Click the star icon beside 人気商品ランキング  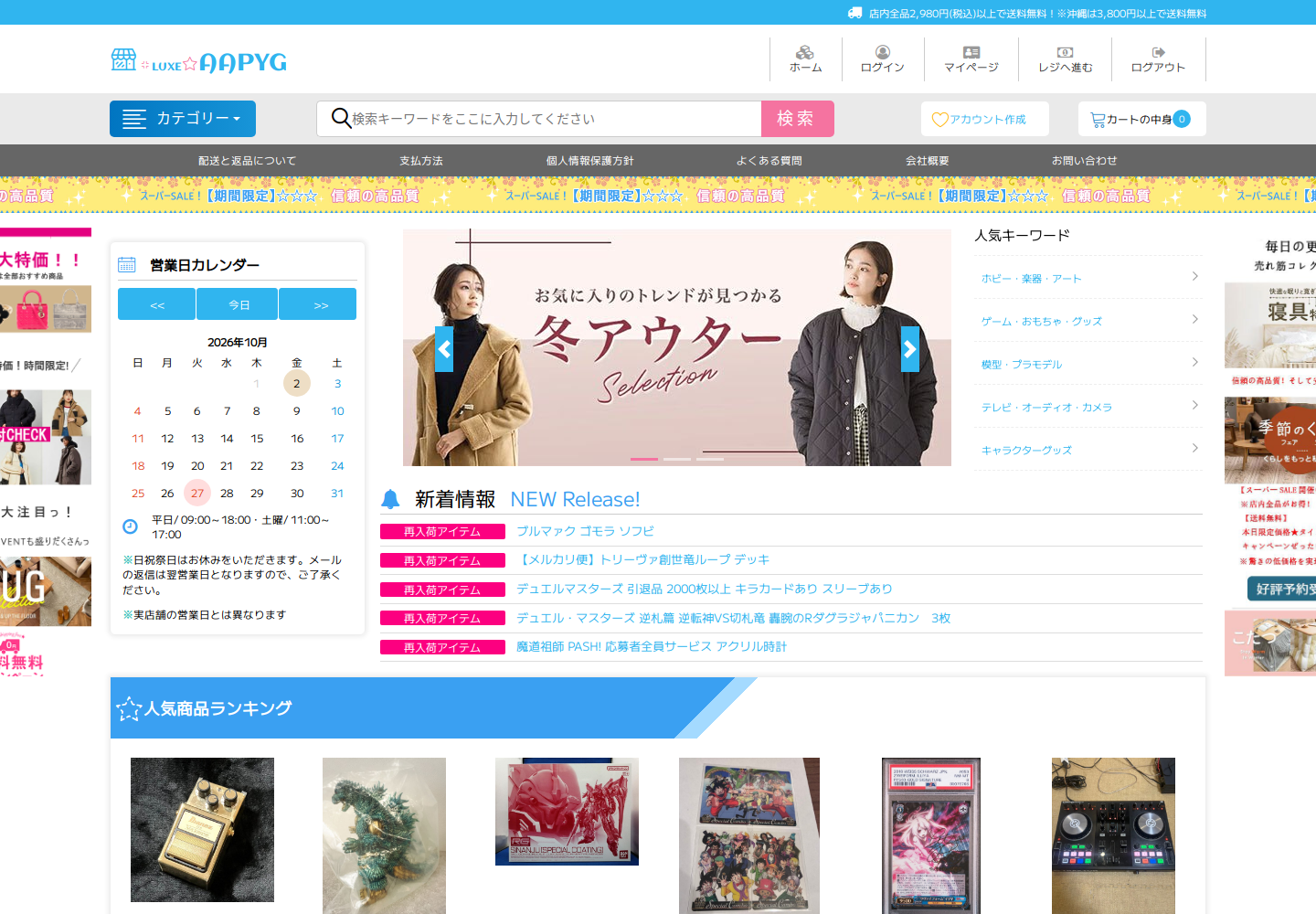[x=129, y=708]
